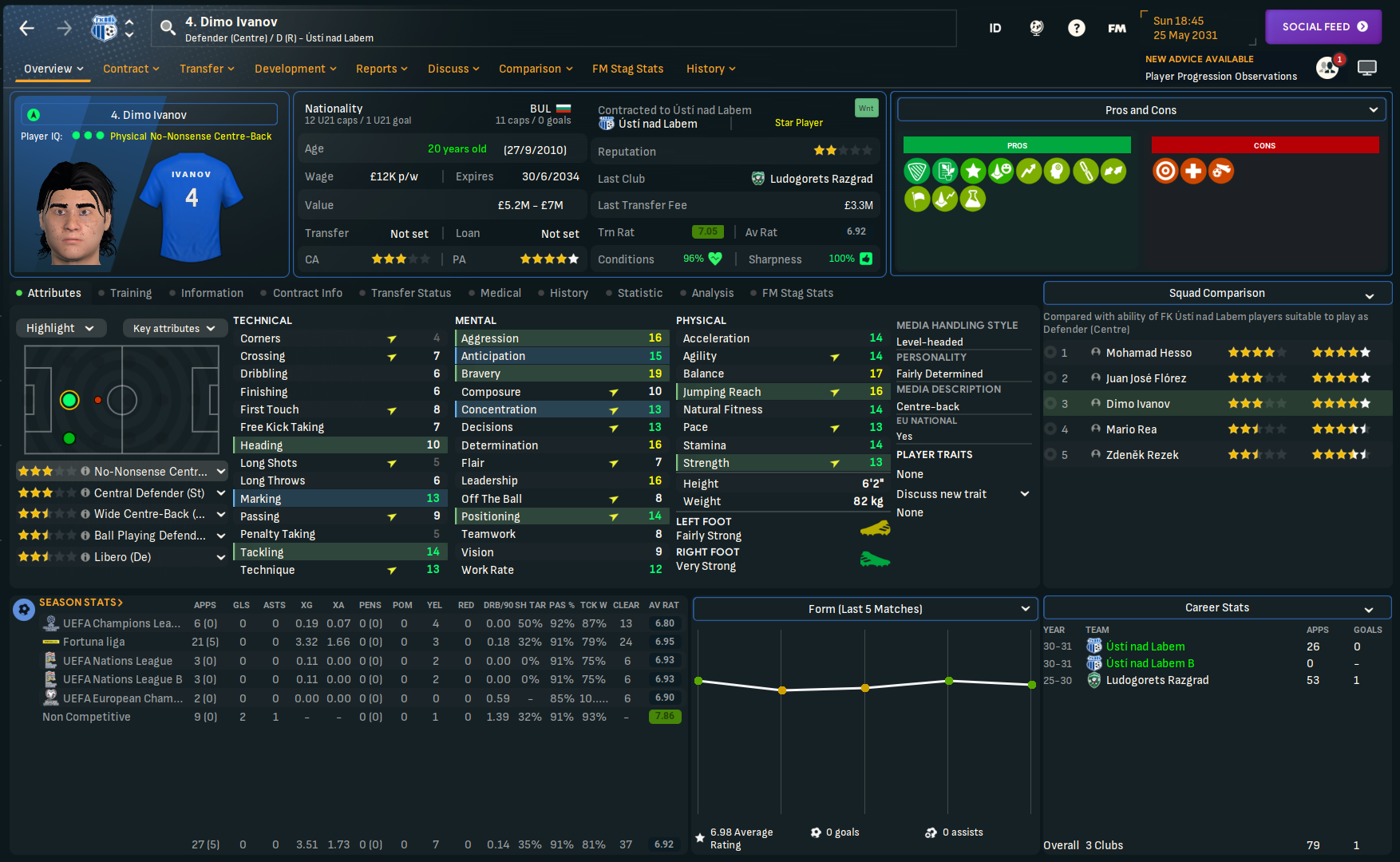
Task: Open the world globe icon
Action: tap(1036, 28)
